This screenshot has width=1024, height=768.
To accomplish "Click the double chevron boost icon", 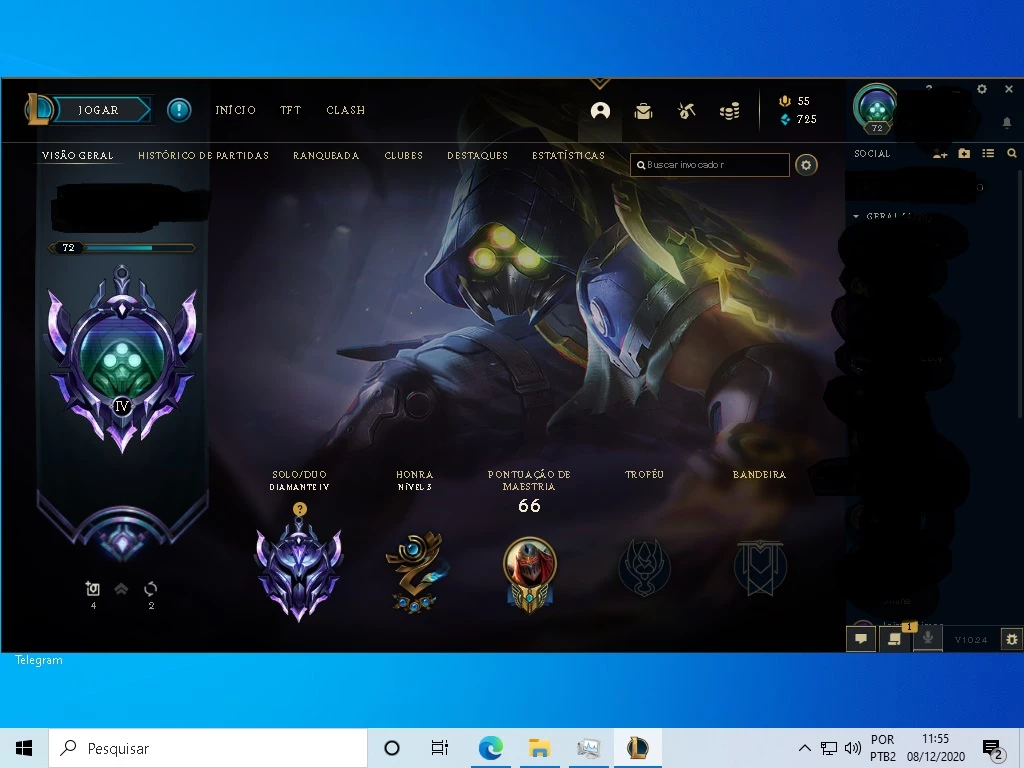I will coord(121,589).
